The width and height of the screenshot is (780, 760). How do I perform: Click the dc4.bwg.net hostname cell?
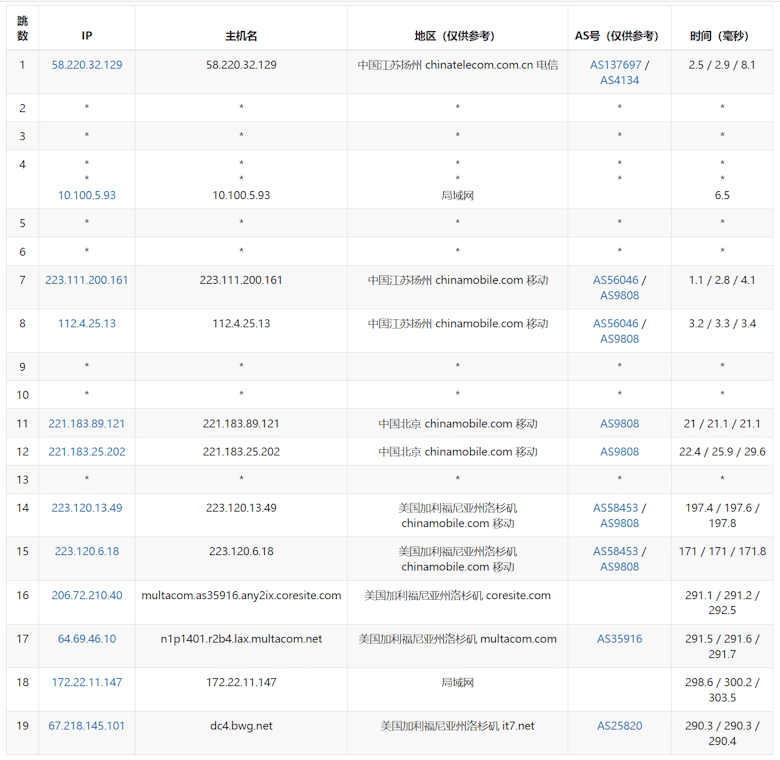[x=241, y=726]
